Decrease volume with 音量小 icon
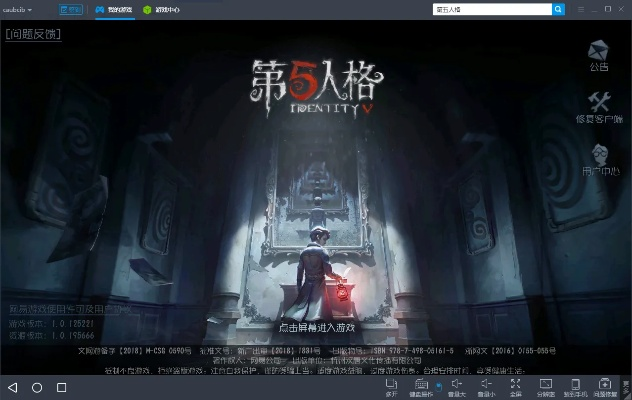Viewport: 632px width, 400px height. 486,388
